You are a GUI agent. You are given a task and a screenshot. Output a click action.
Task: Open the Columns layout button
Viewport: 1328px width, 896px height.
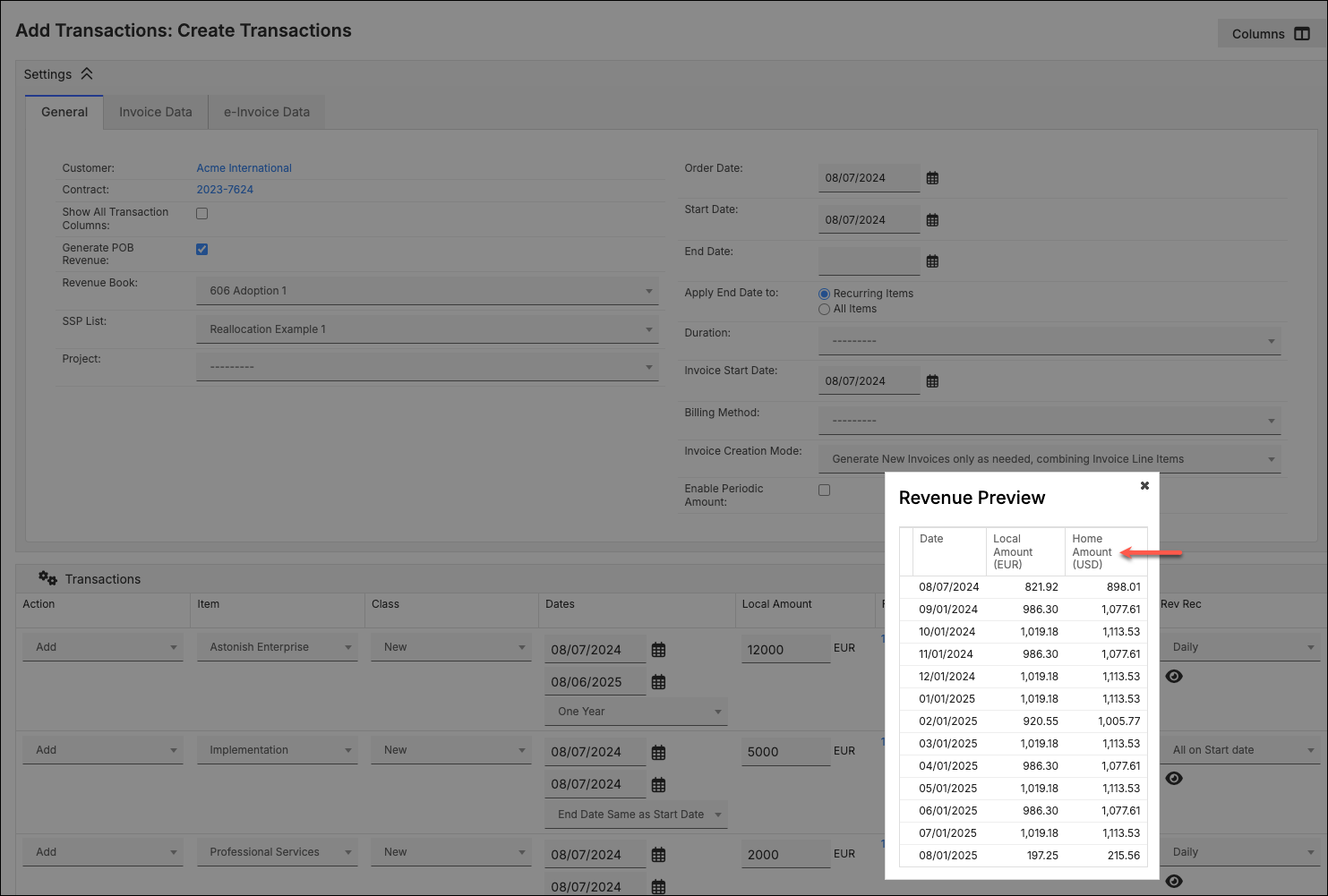(1270, 34)
